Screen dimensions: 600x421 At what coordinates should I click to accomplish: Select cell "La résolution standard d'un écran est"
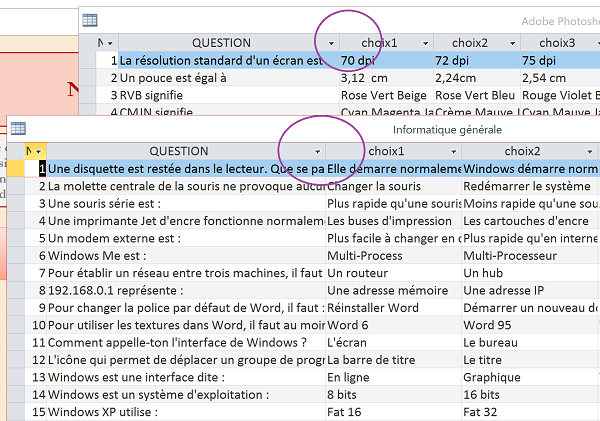(x=229, y=60)
